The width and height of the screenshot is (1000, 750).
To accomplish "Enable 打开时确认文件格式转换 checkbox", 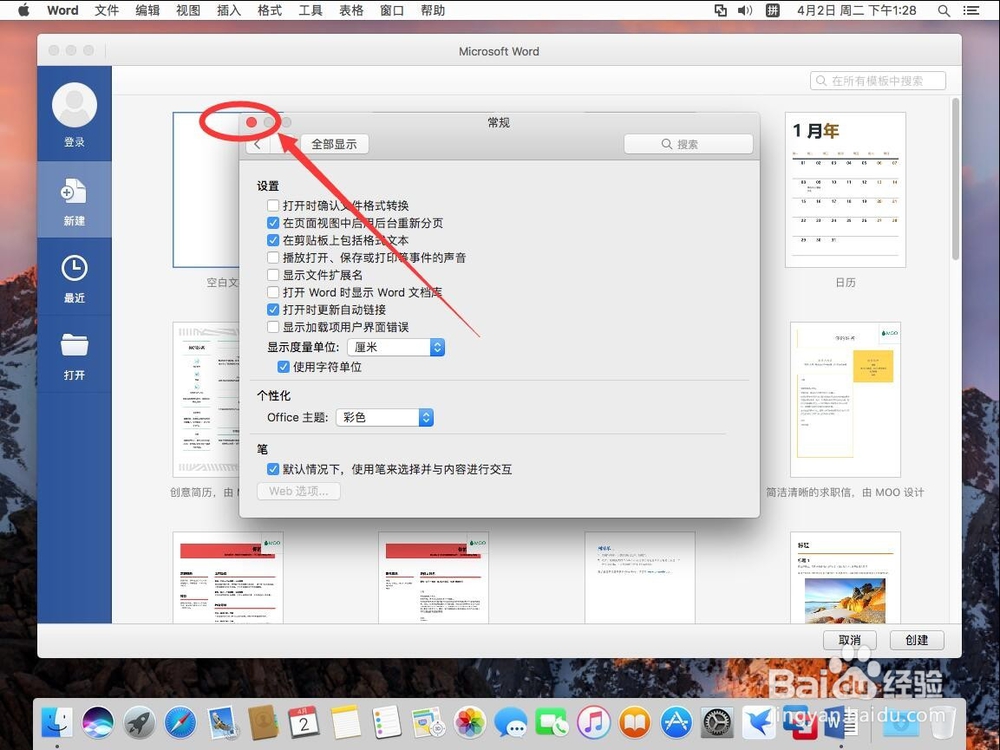I will [273, 205].
